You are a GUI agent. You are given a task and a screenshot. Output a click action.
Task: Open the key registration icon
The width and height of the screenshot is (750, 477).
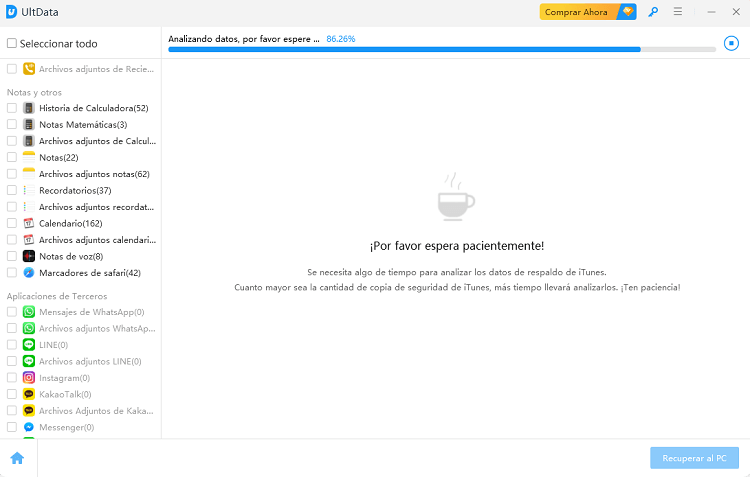(653, 12)
